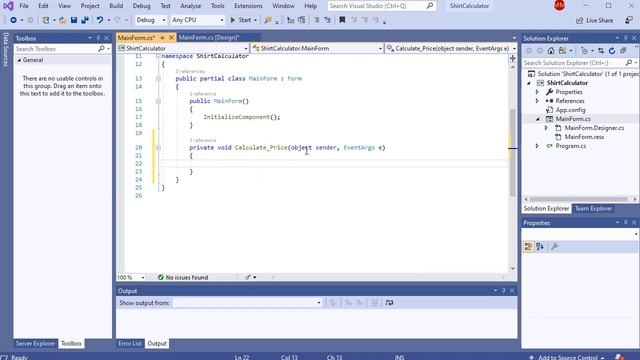Click the code editor vertical scrollbar thumb
Viewport: 640px width, 360px height.
click(x=513, y=153)
